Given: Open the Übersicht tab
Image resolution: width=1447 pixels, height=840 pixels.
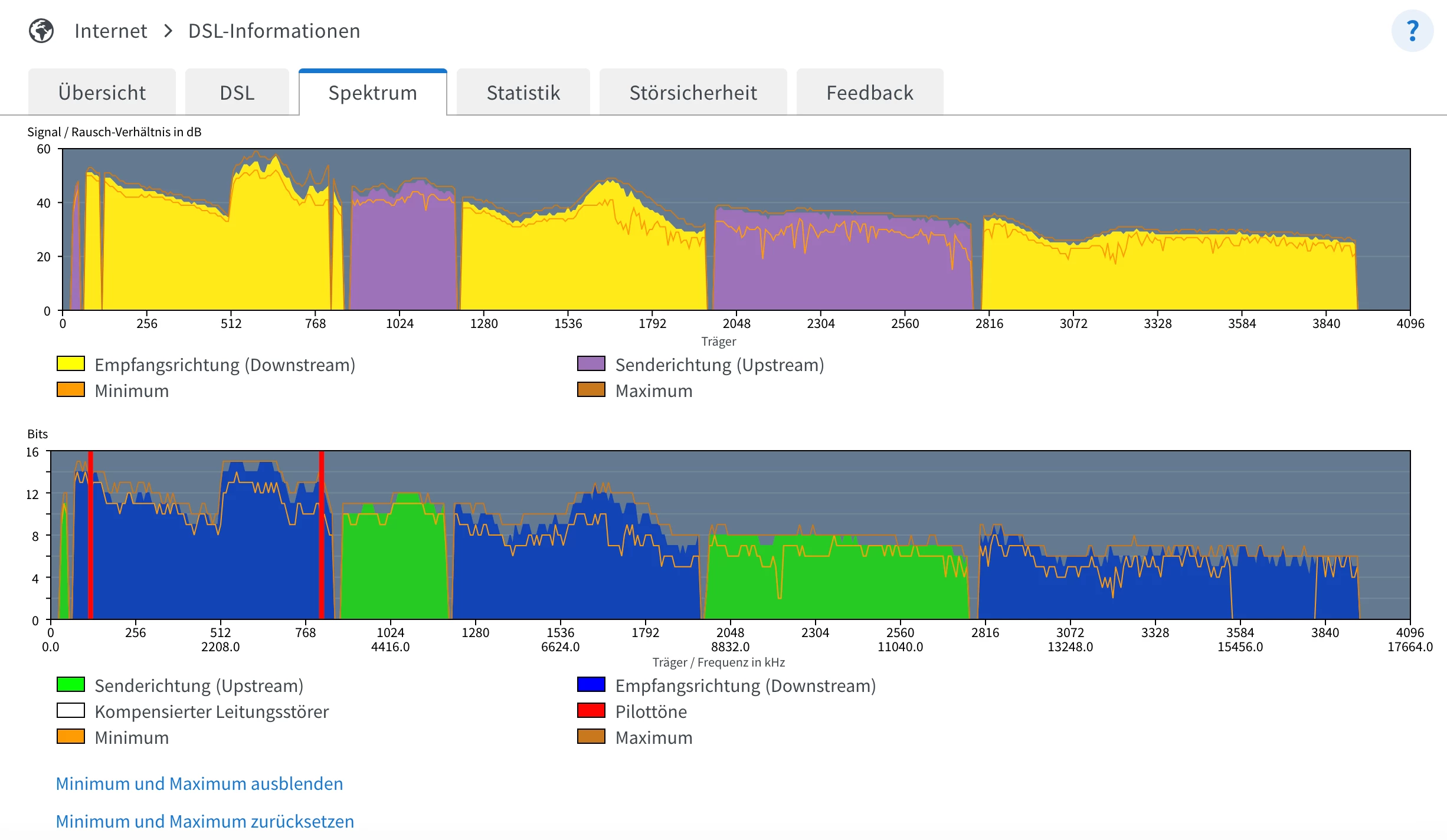Looking at the screenshot, I should 102,93.
